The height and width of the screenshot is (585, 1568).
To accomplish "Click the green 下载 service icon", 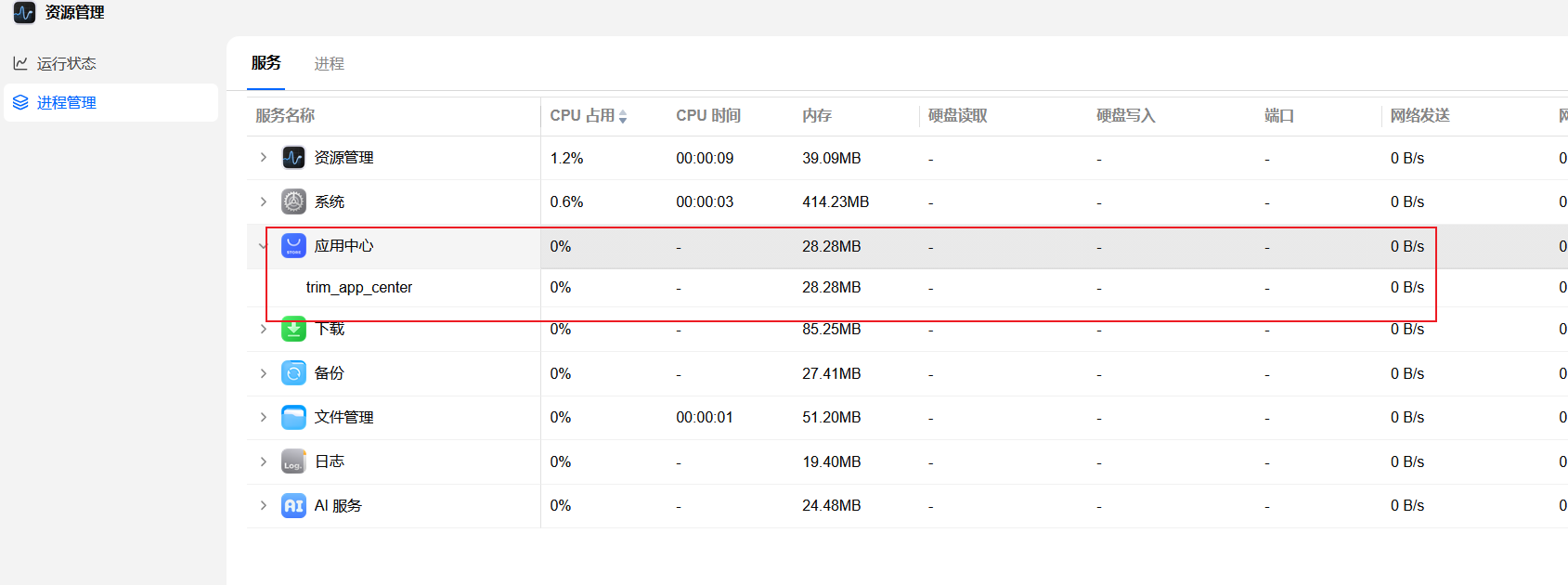I will coord(293,329).
